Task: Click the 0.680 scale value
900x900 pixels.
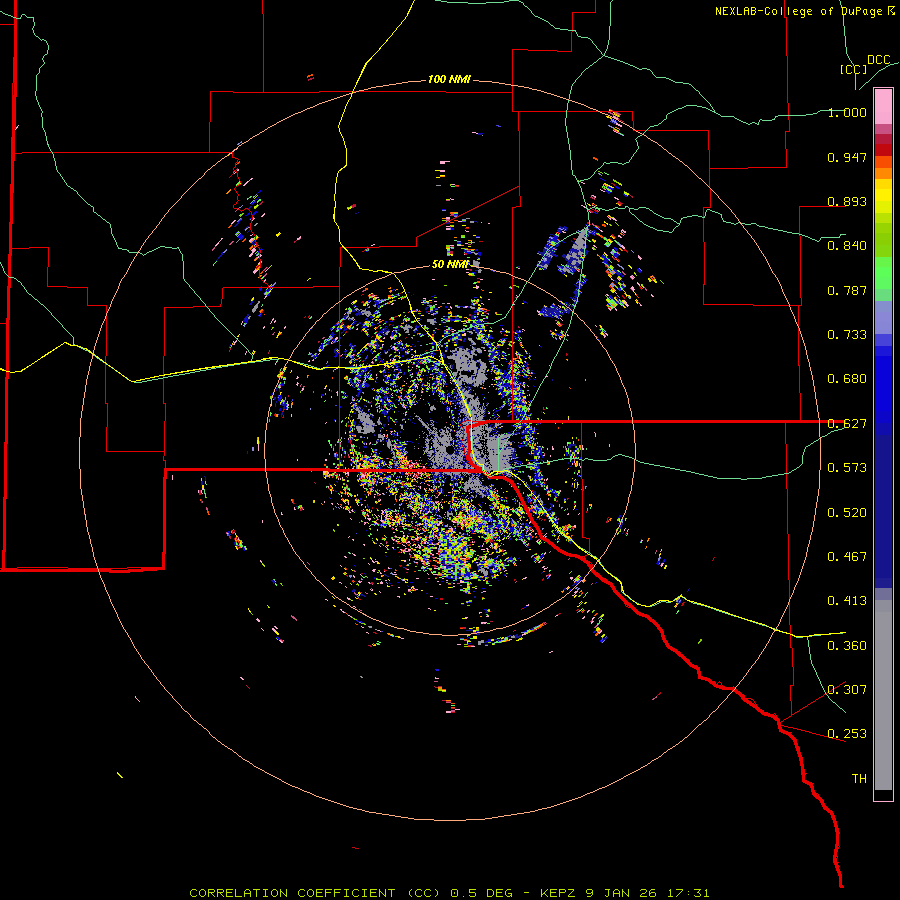Action: [x=847, y=379]
